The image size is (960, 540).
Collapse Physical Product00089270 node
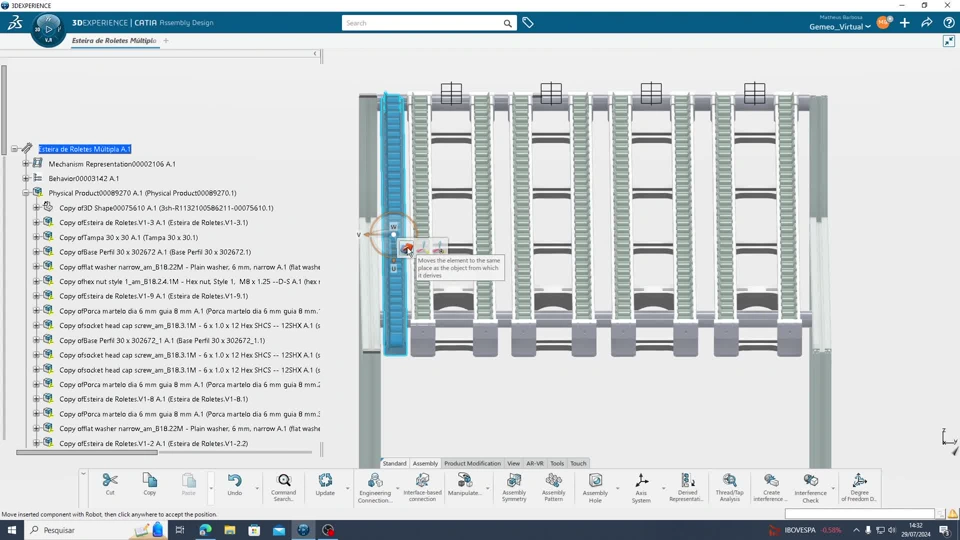coord(26,193)
